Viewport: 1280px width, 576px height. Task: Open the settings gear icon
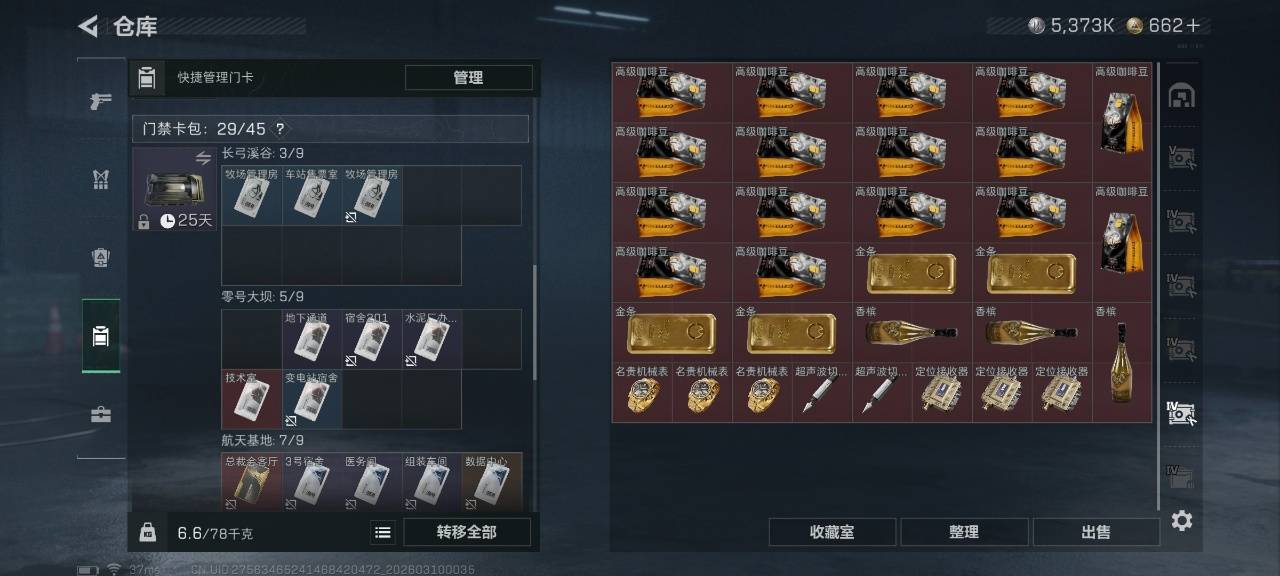(1182, 520)
